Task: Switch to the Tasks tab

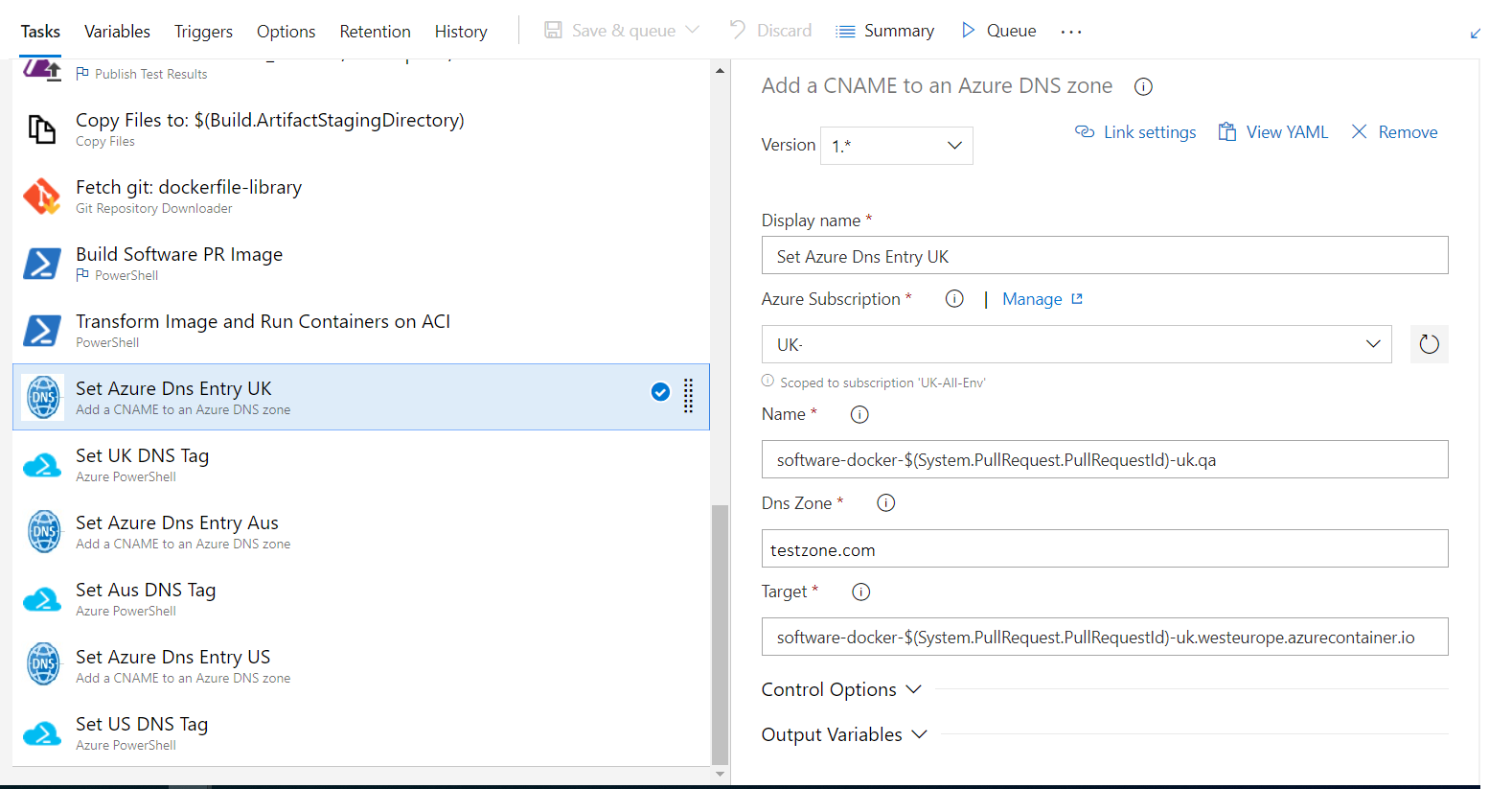Action: (40, 31)
